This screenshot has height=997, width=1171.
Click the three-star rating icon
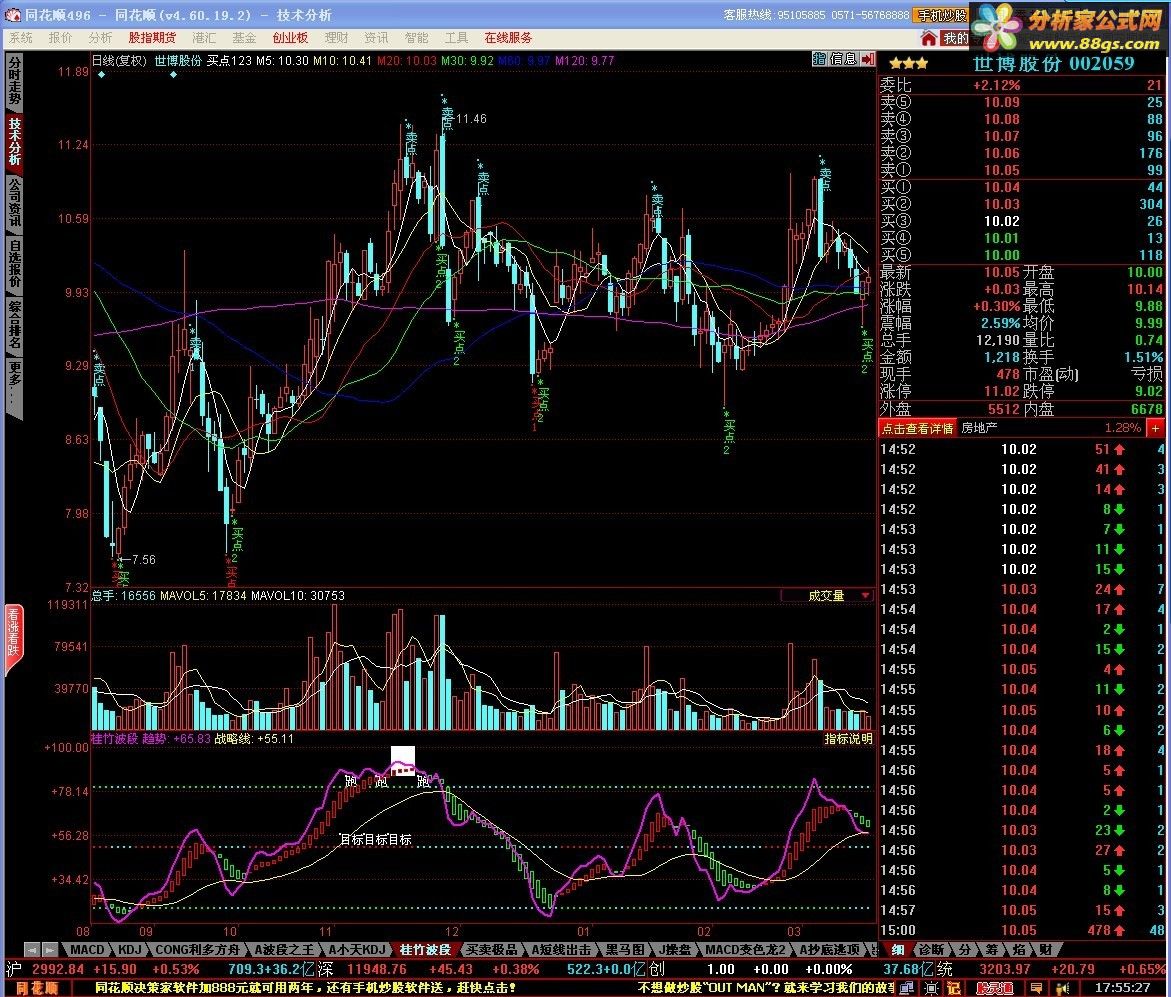(908, 63)
